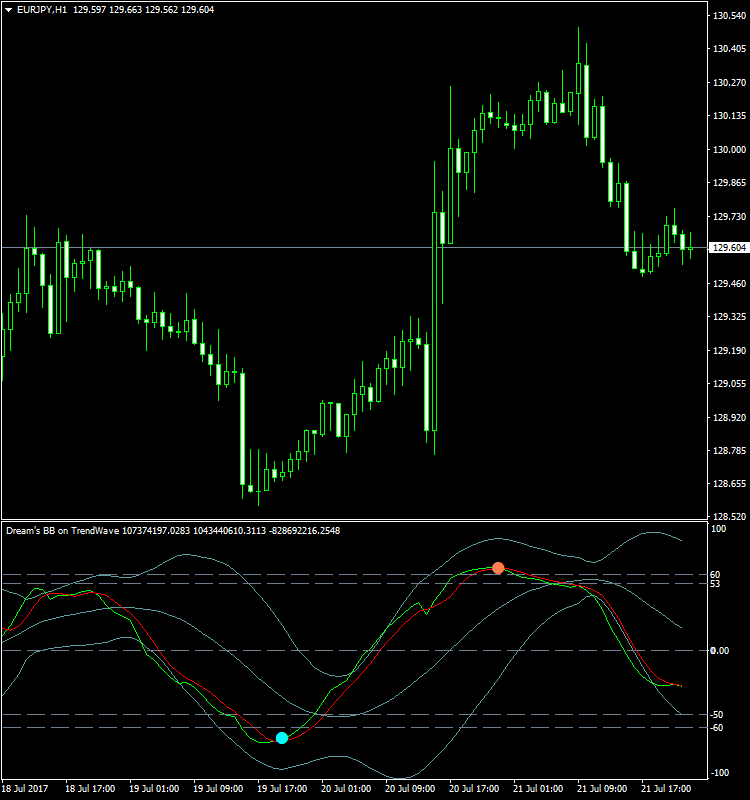750x800 pixels.
Task: Open the chart menu triangle beside EURJPY
Action: (8, 10)
